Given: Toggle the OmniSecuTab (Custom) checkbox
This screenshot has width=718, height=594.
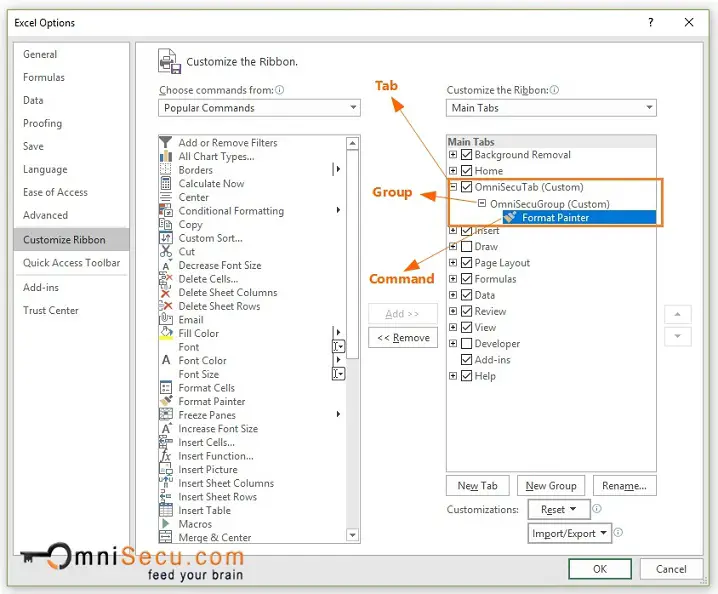Looking at the screenshot, I should coord(466,187).
